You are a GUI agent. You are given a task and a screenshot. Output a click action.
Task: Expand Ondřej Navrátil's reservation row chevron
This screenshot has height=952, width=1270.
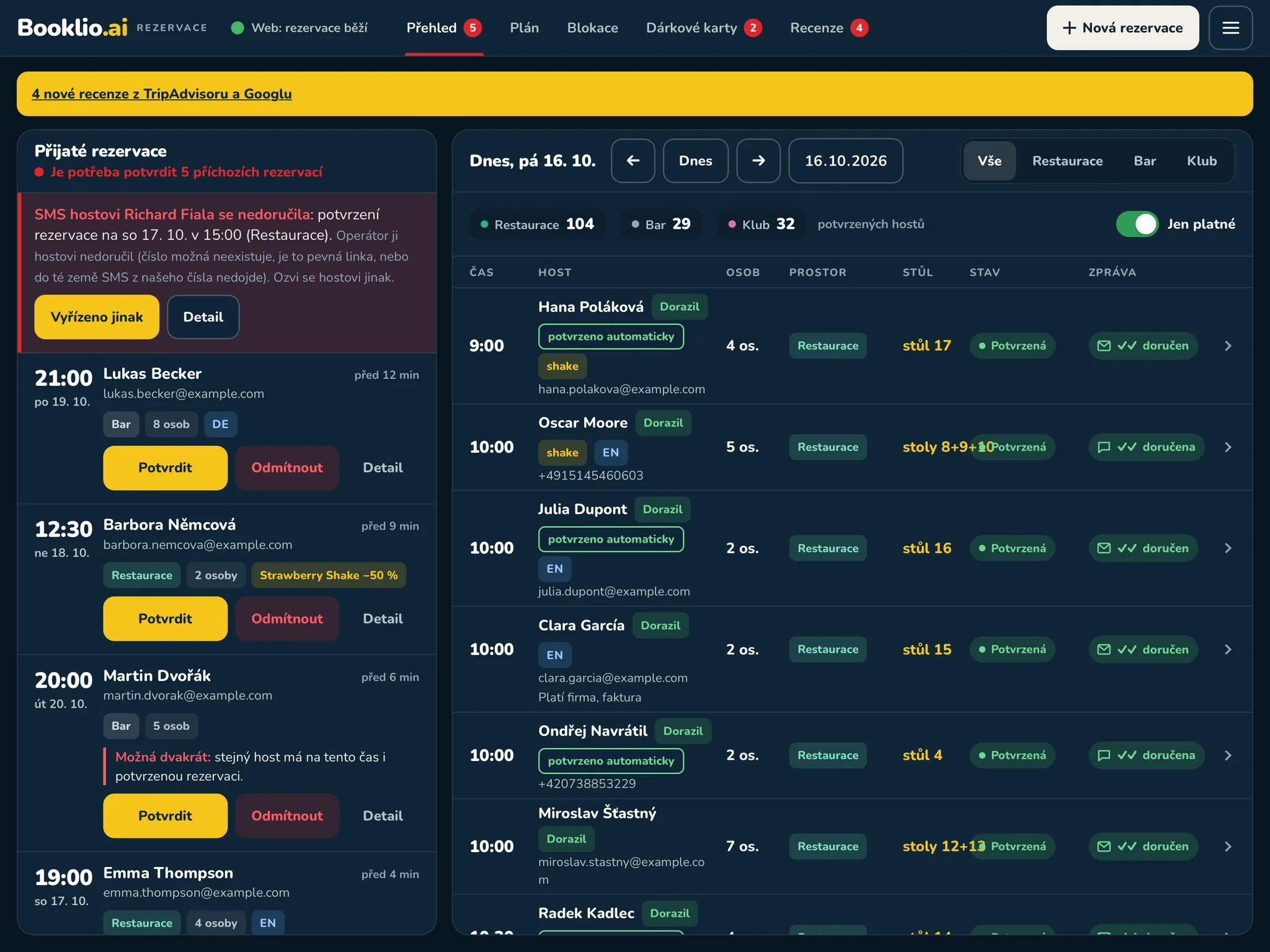pyautogui.click(x=1228, y=755)
